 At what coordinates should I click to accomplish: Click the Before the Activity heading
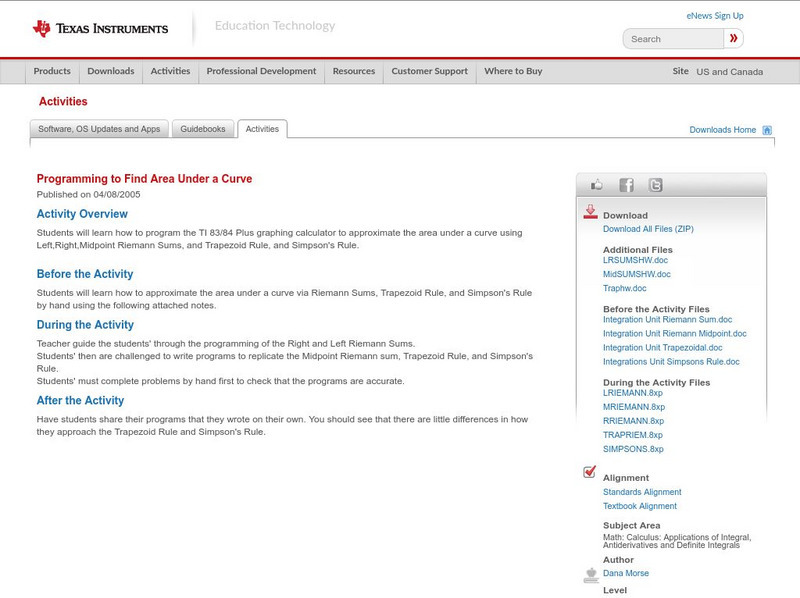85,275
